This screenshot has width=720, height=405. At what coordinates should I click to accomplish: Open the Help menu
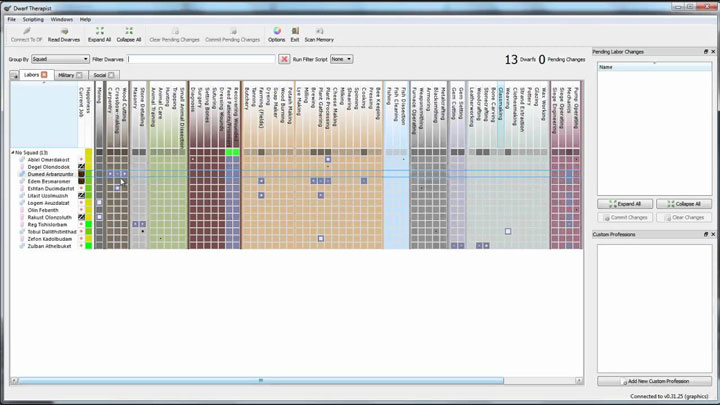[x=85, y=20]
